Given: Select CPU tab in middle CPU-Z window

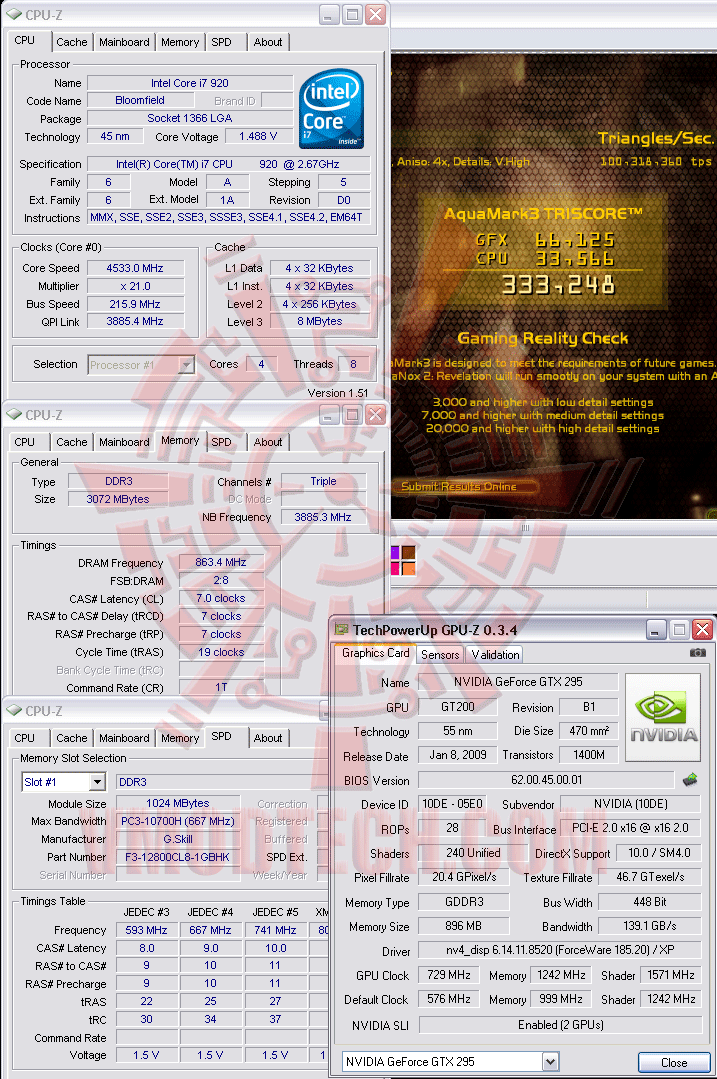Looking at the screenshot, I should pos(25,442).
